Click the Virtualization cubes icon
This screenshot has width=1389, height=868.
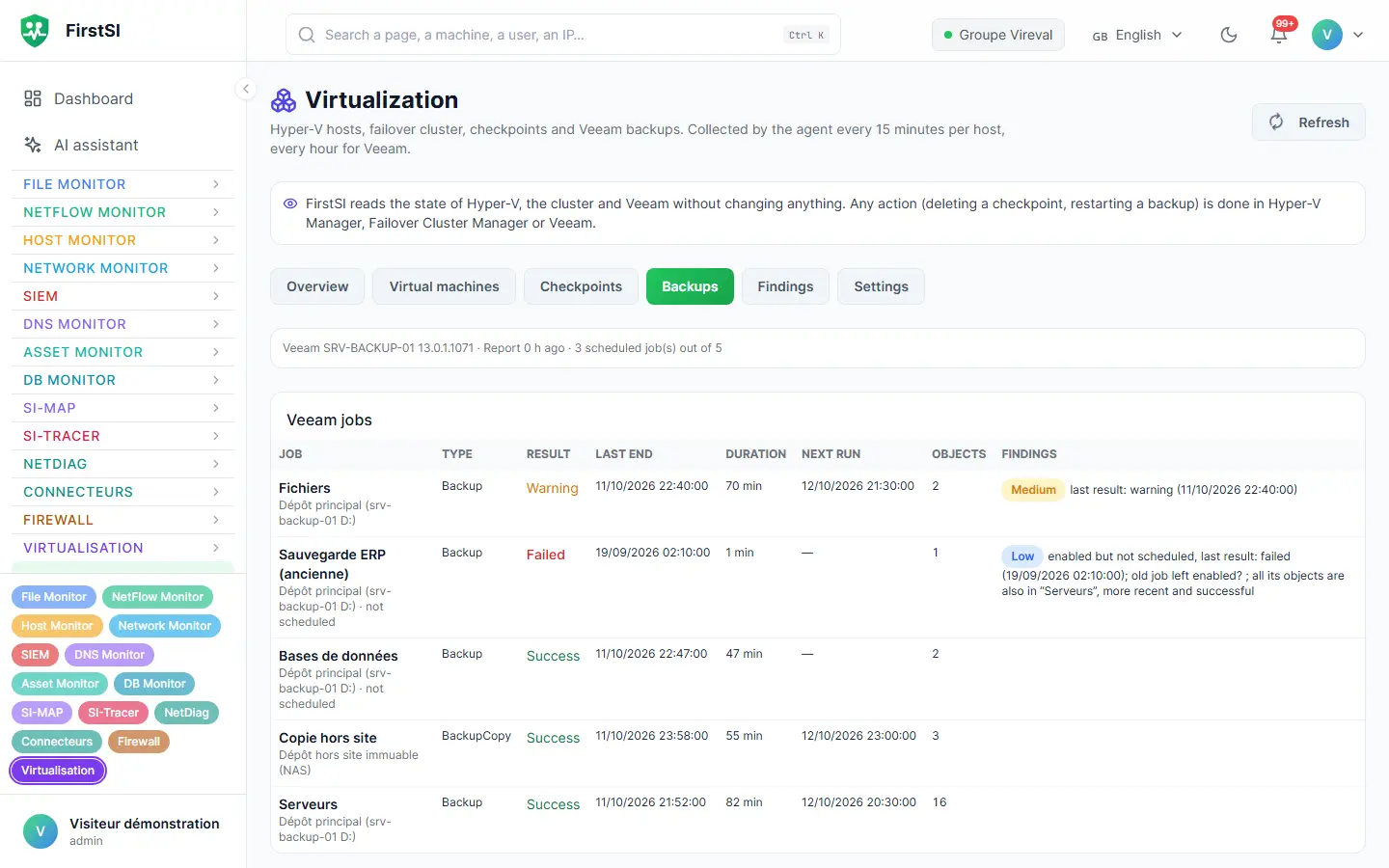coord(284,100)
